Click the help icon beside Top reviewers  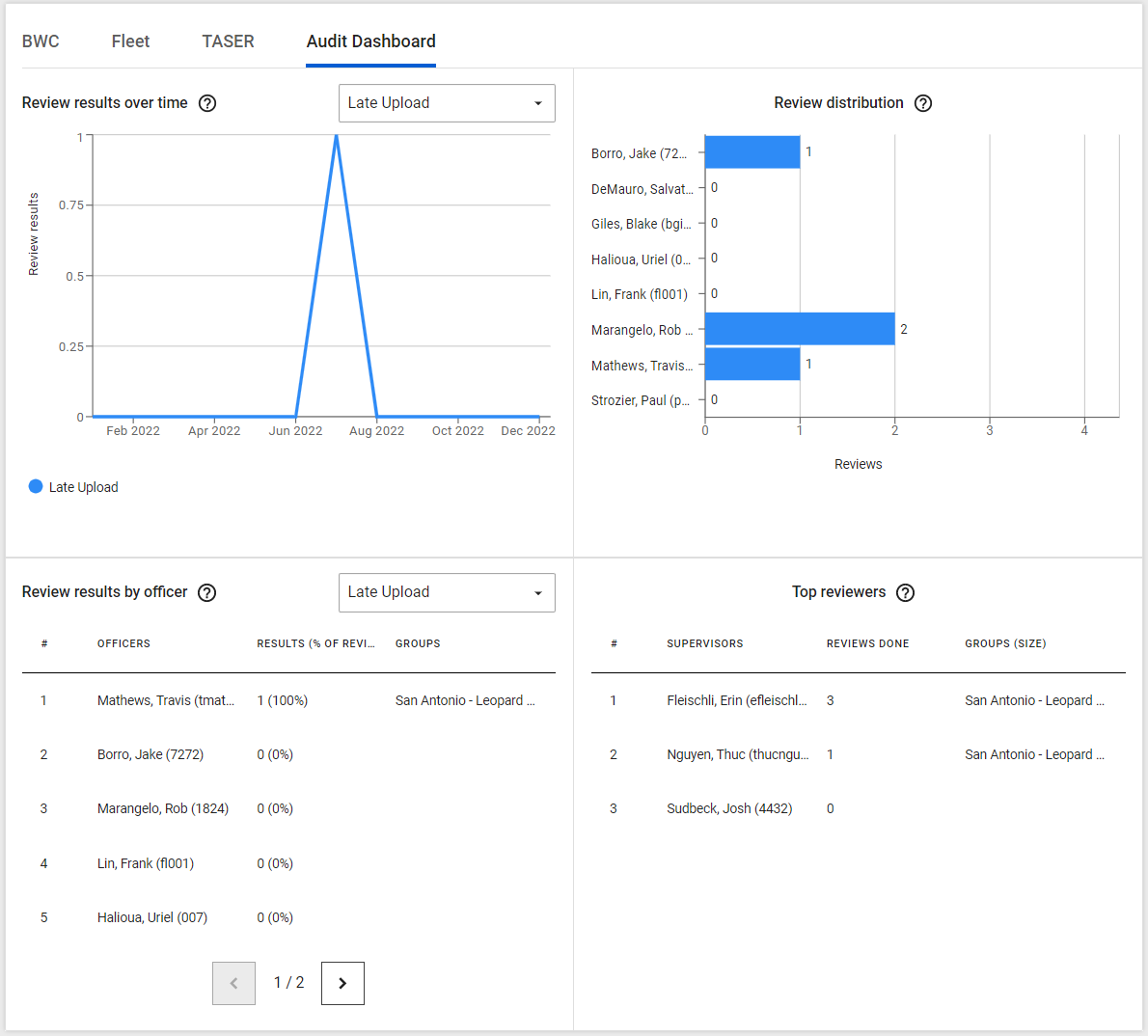point(905,592)
